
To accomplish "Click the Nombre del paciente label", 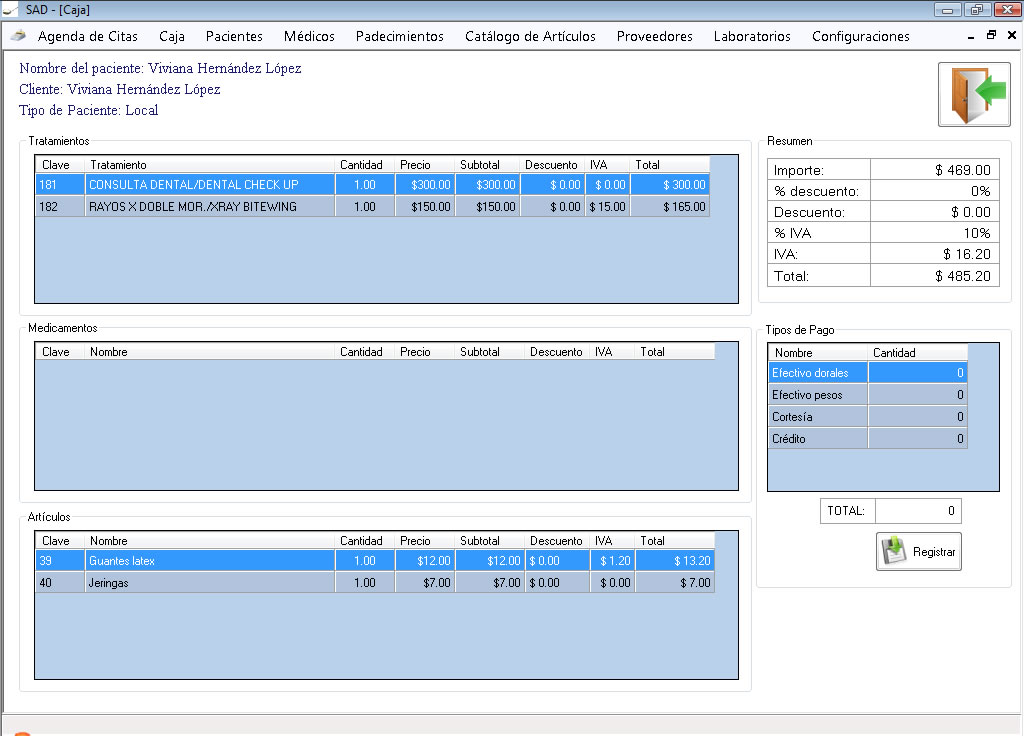I will 160,68.
